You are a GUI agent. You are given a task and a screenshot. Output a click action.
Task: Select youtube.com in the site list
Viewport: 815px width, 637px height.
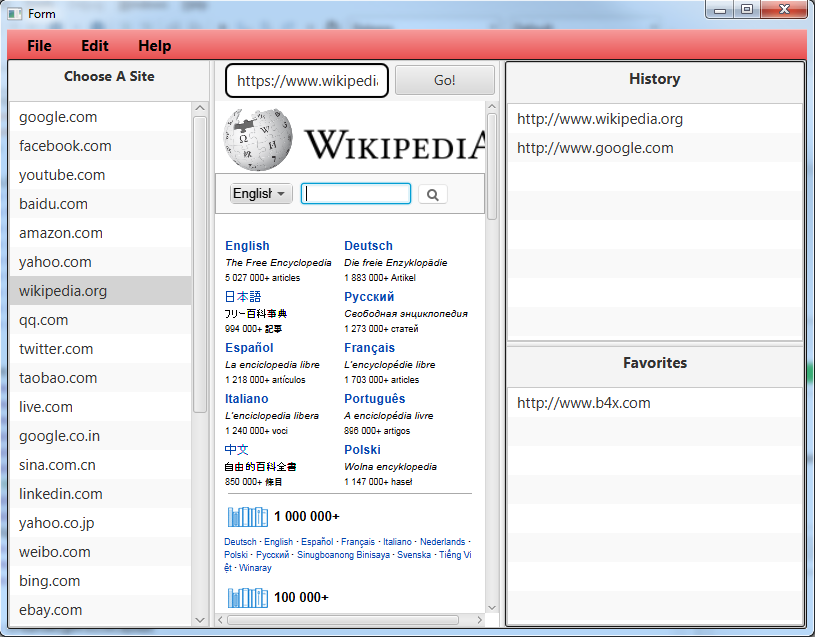(100, 175)
